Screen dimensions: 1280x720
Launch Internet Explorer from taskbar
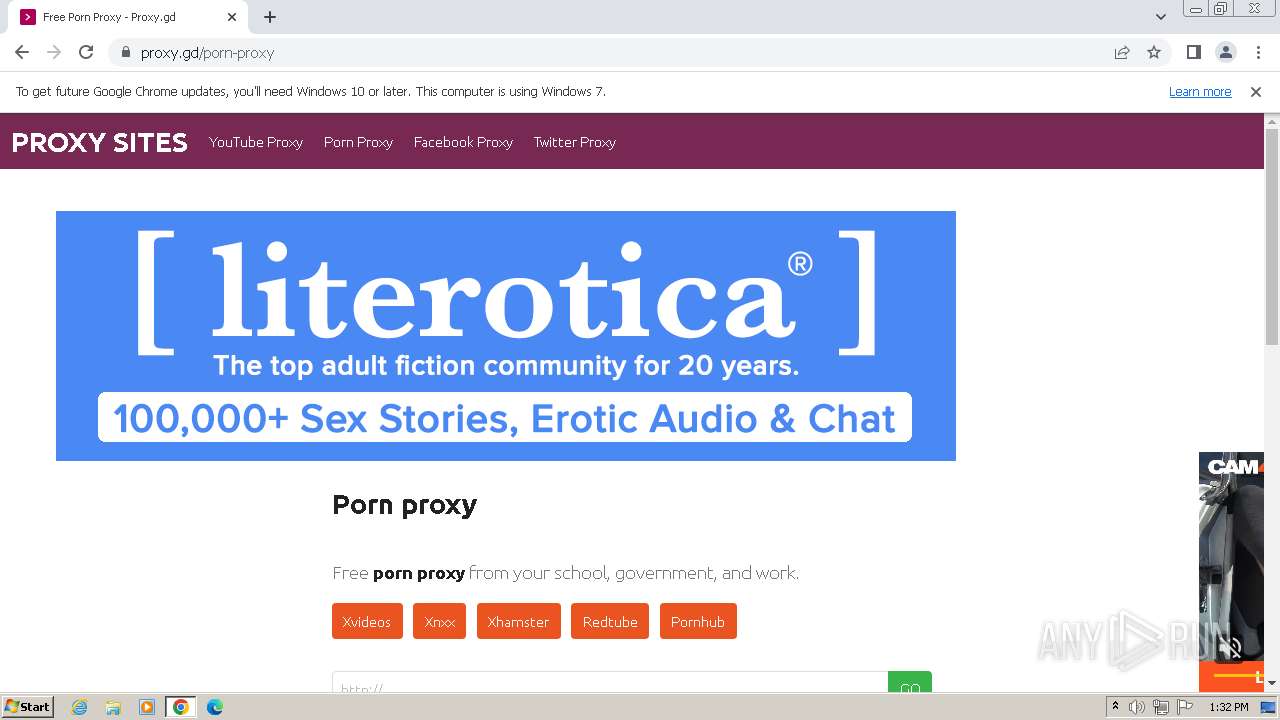[x=80, y=707]
